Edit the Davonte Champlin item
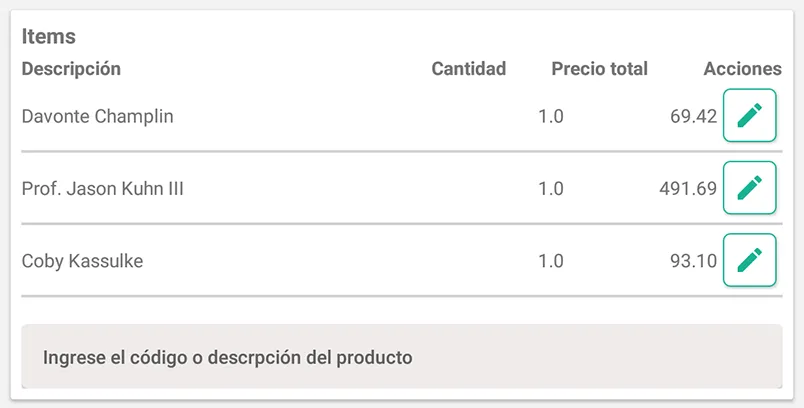Image resolution: width=804 pixels, height=408 pixels. 749,116
